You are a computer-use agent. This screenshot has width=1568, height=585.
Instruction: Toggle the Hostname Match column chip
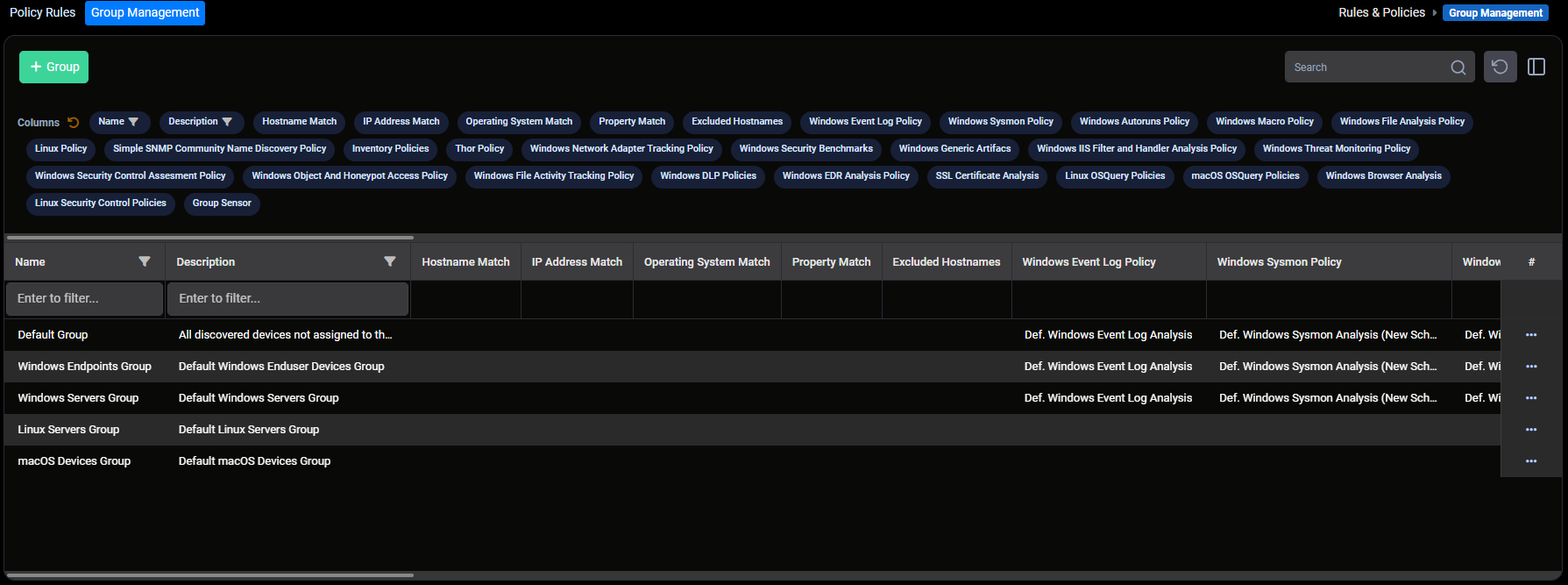299,122
